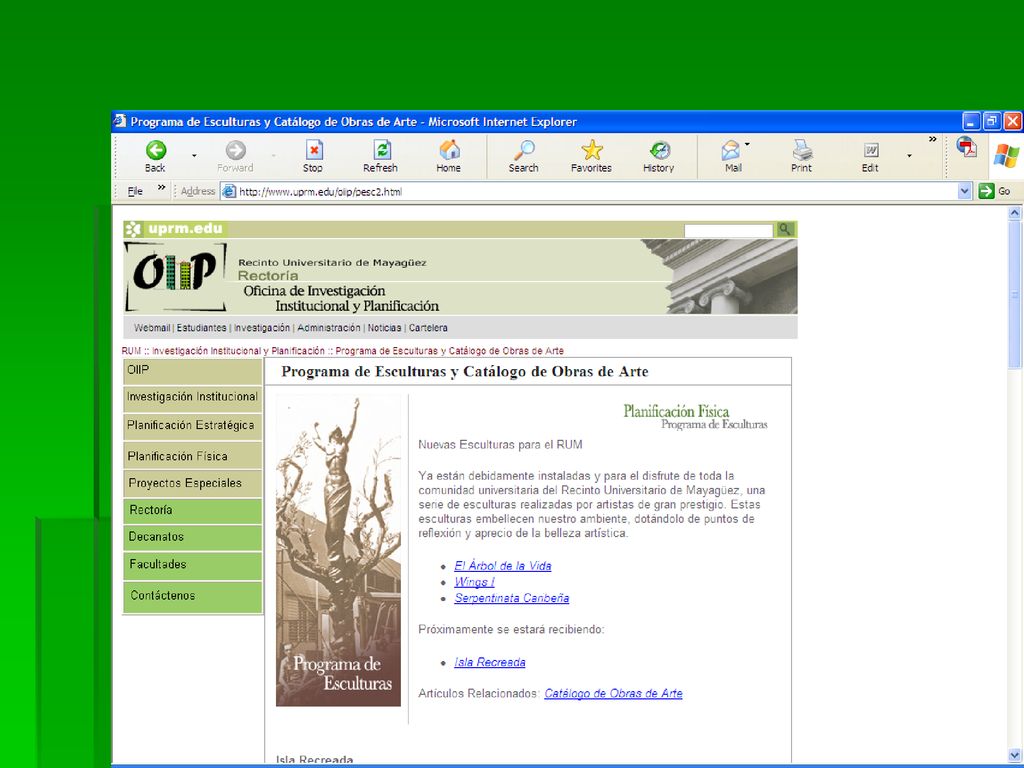Select Facultades sidebar item
The height and width of the screenshot is (768, 1024).
(x=193, y=566)
